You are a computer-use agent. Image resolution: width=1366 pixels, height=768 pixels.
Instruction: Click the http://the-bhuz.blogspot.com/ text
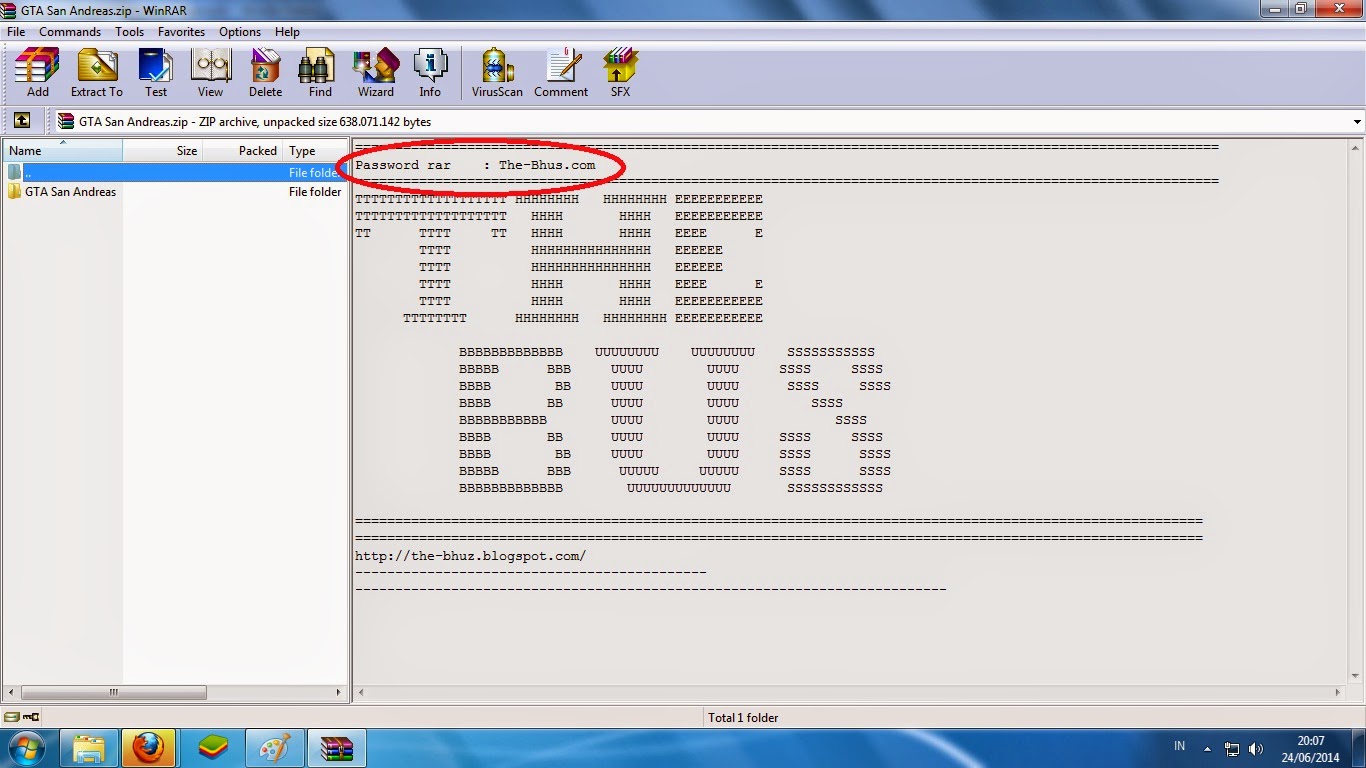pyautogui.click(x=470, y=556)
